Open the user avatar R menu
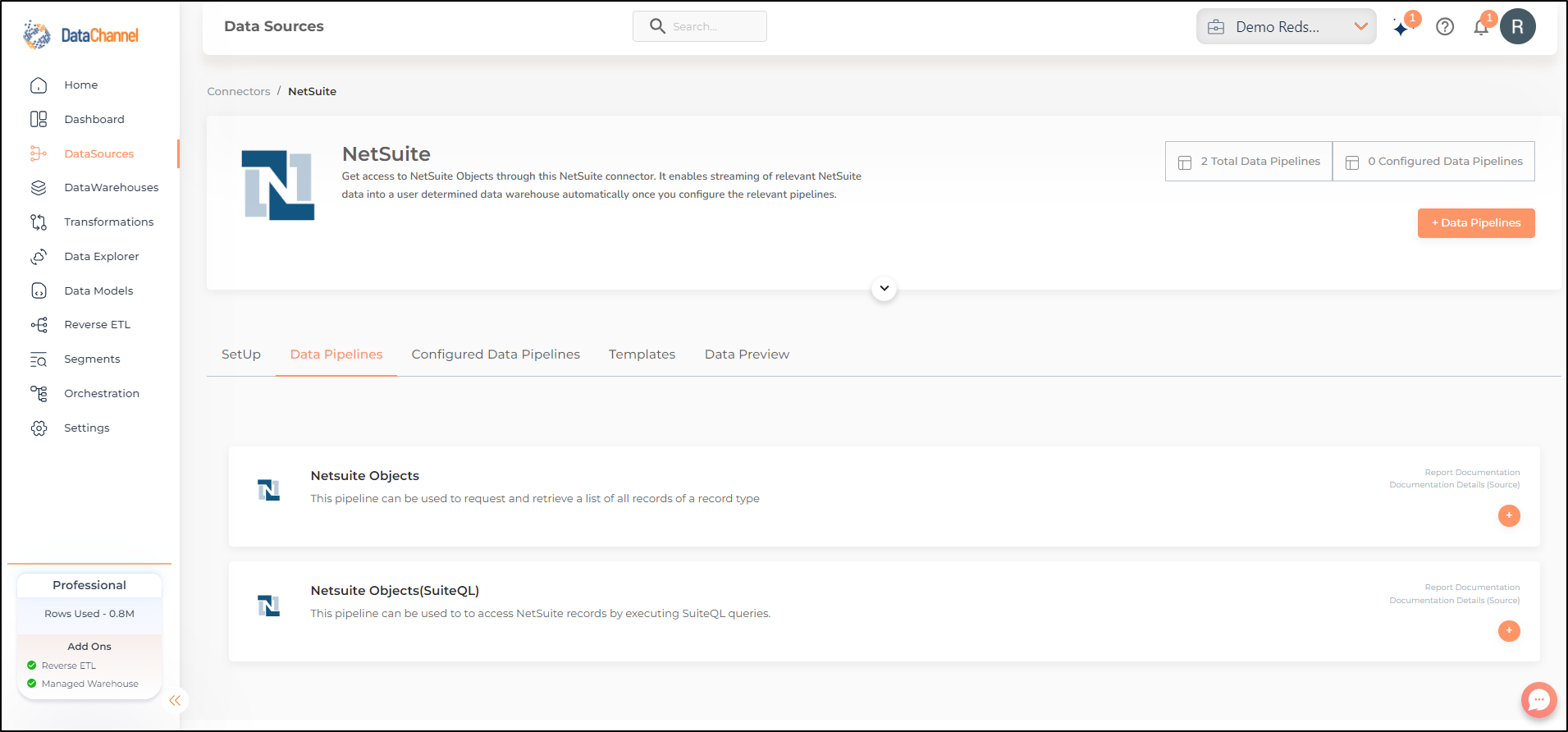The height and width of the screenshot is (732, 1568). click(1518, 26)
